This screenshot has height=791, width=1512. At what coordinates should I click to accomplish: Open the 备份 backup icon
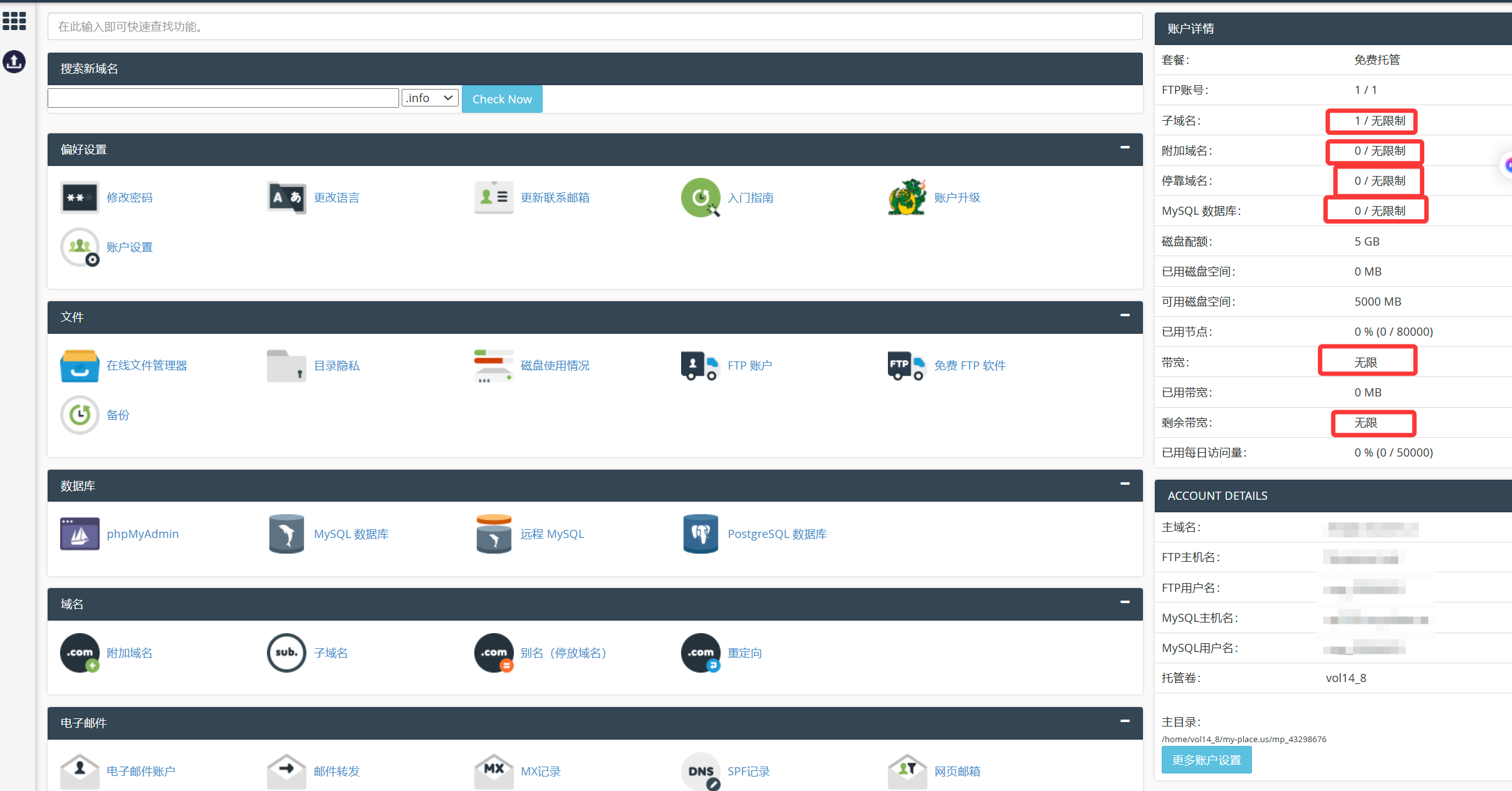coord(80,415)
